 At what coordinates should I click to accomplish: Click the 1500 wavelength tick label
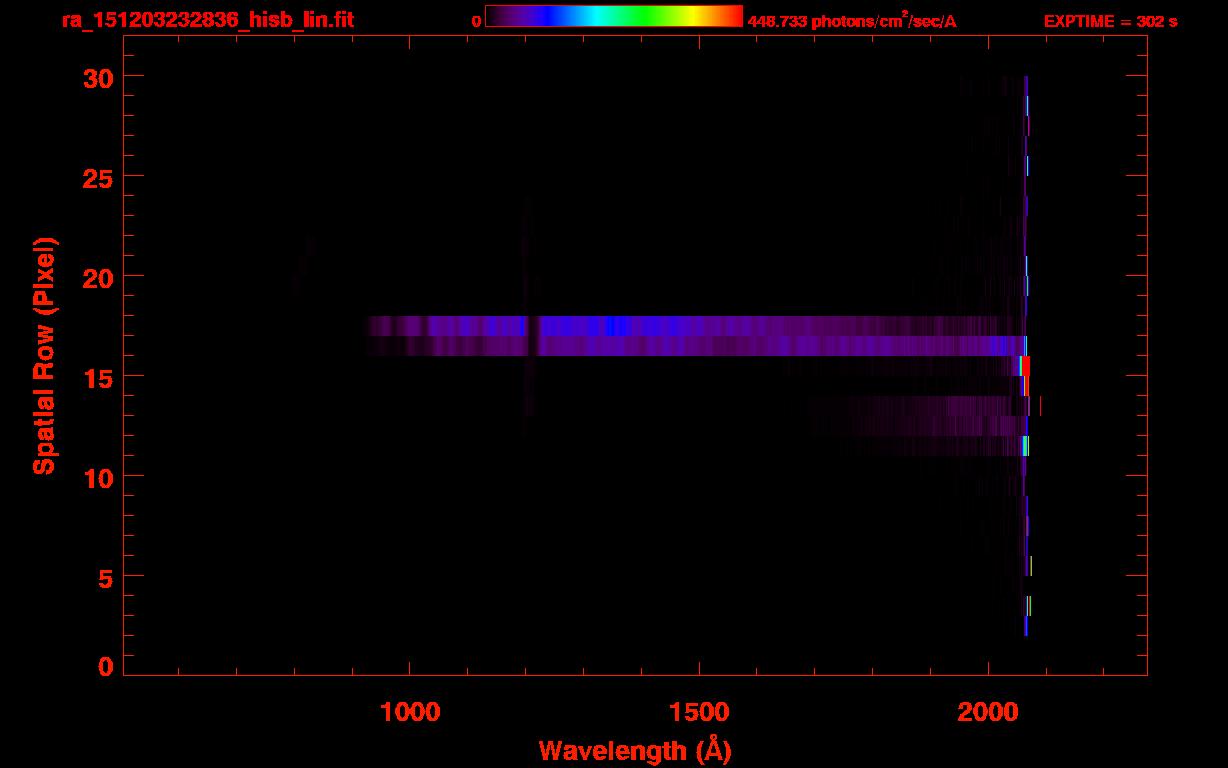[699, 711]
